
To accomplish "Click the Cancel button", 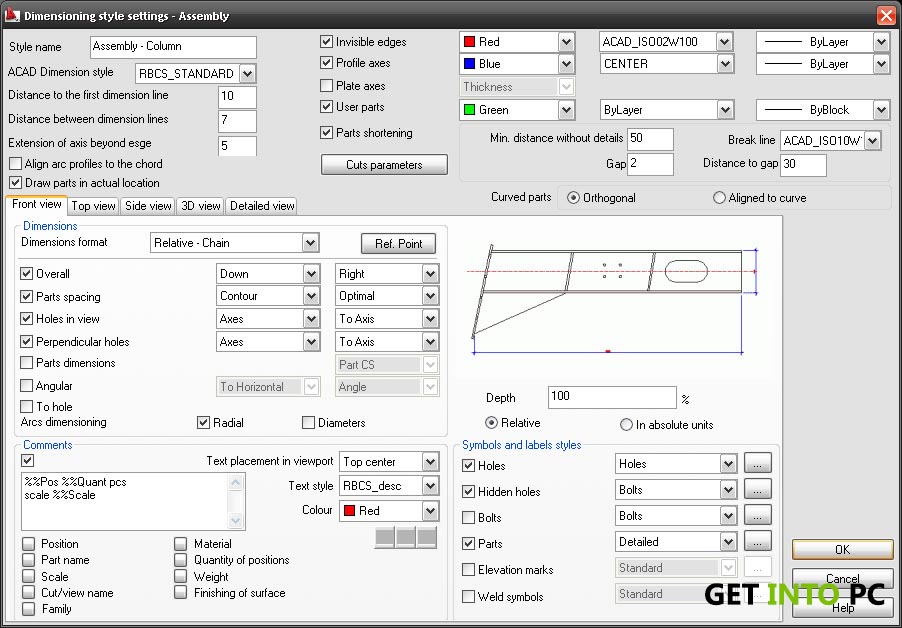I will coord(842,579).
